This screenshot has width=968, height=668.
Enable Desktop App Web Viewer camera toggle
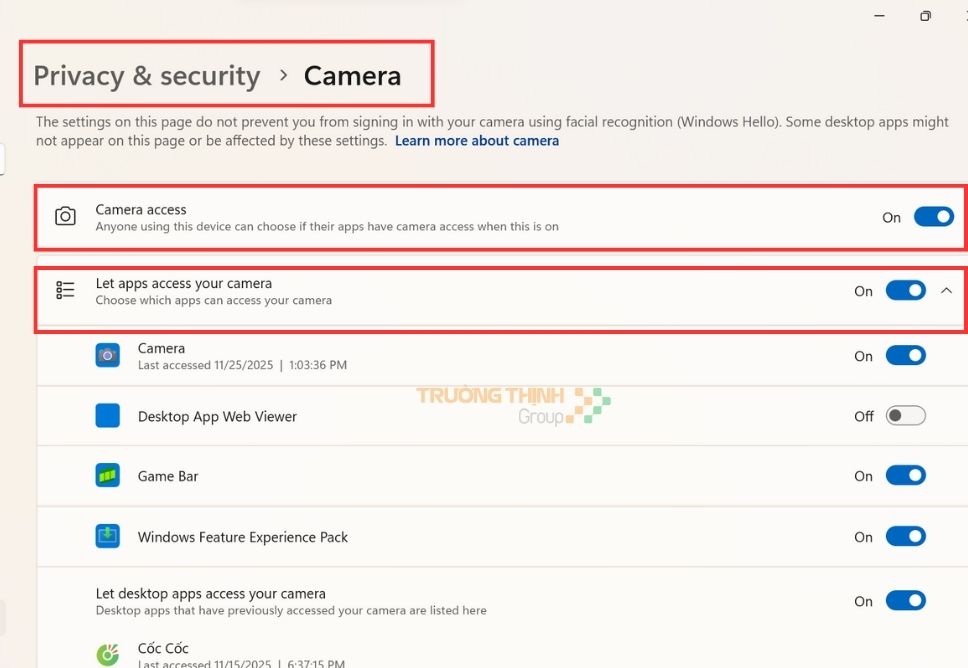click(905, 416)
